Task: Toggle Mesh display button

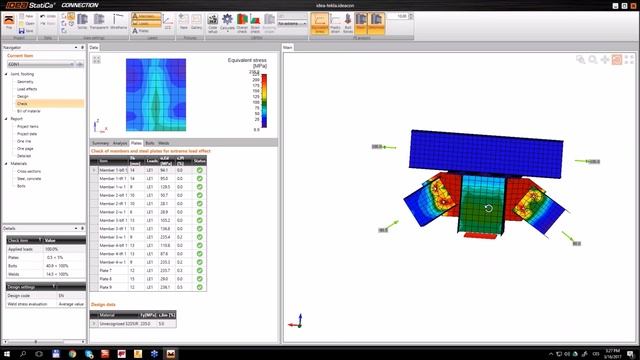Action: pyautogui.click(x=361, y=23)
